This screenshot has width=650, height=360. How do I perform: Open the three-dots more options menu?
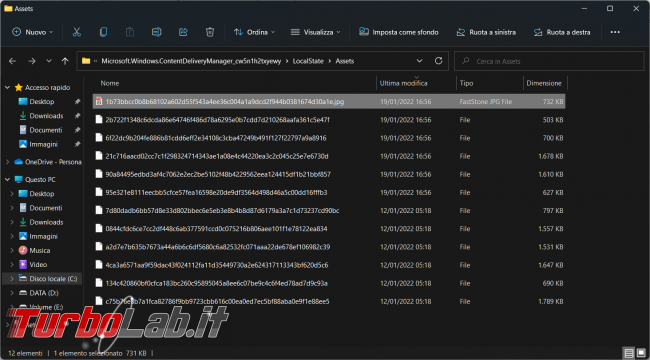(615, 32)
